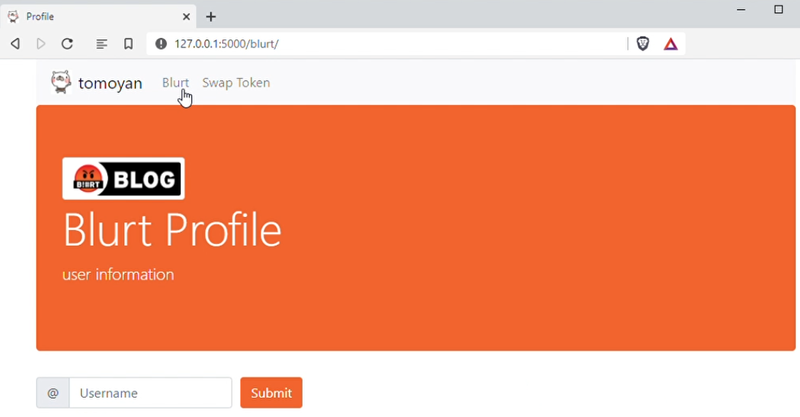The height and width of the screenshot is (417, 800).
Task: Open reader mode via lines icon
Action: click(102, 44)
